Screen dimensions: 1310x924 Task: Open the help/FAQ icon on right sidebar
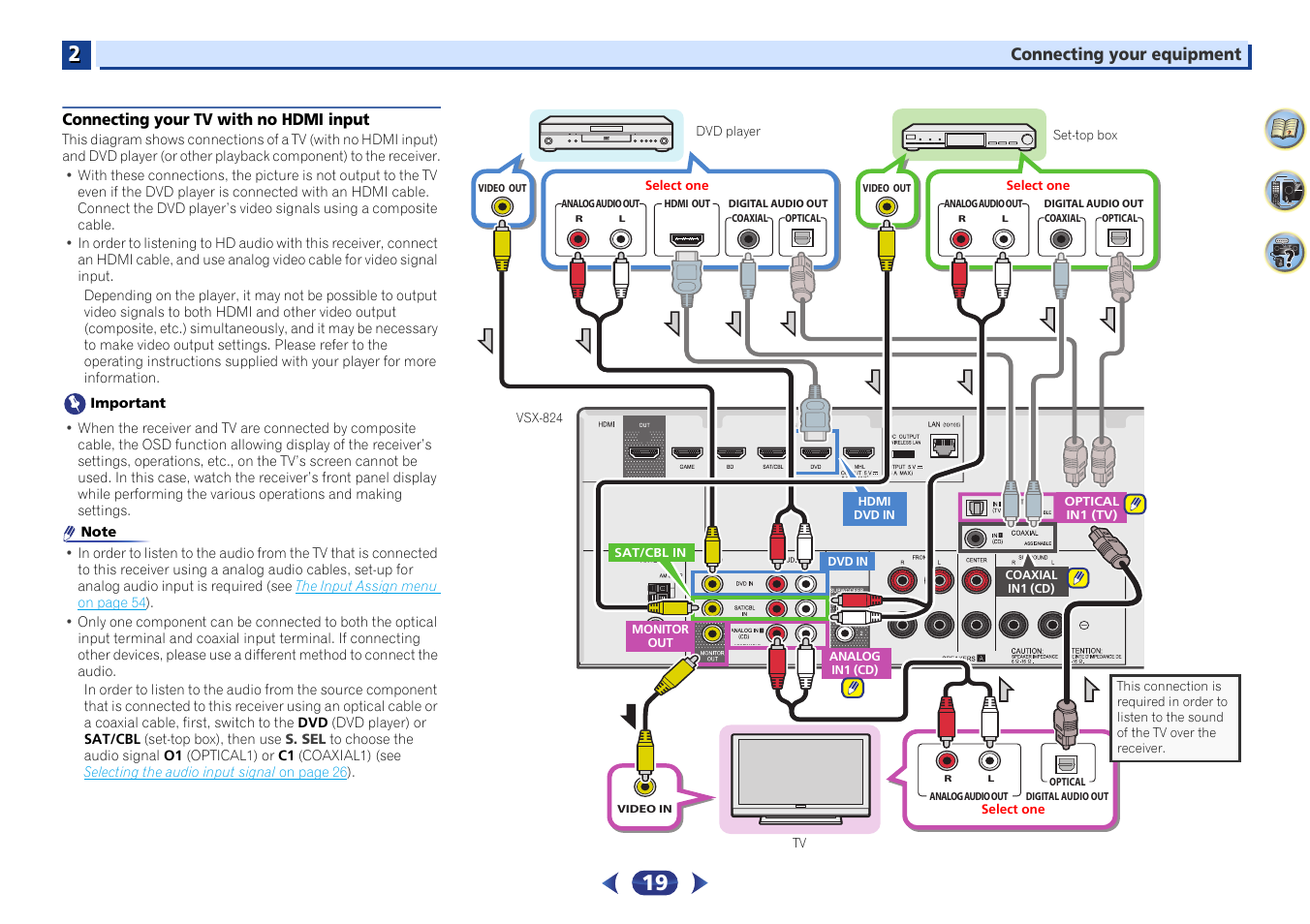click(1285, 253)
